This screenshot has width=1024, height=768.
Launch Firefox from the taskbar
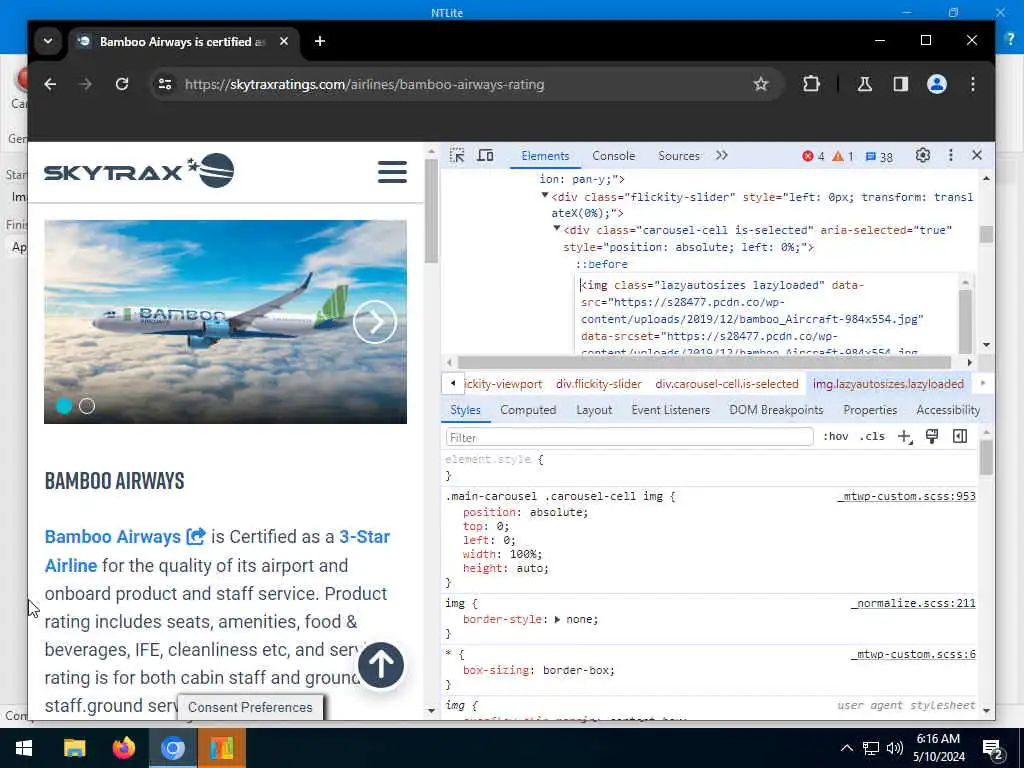click(x=123, y=748)
